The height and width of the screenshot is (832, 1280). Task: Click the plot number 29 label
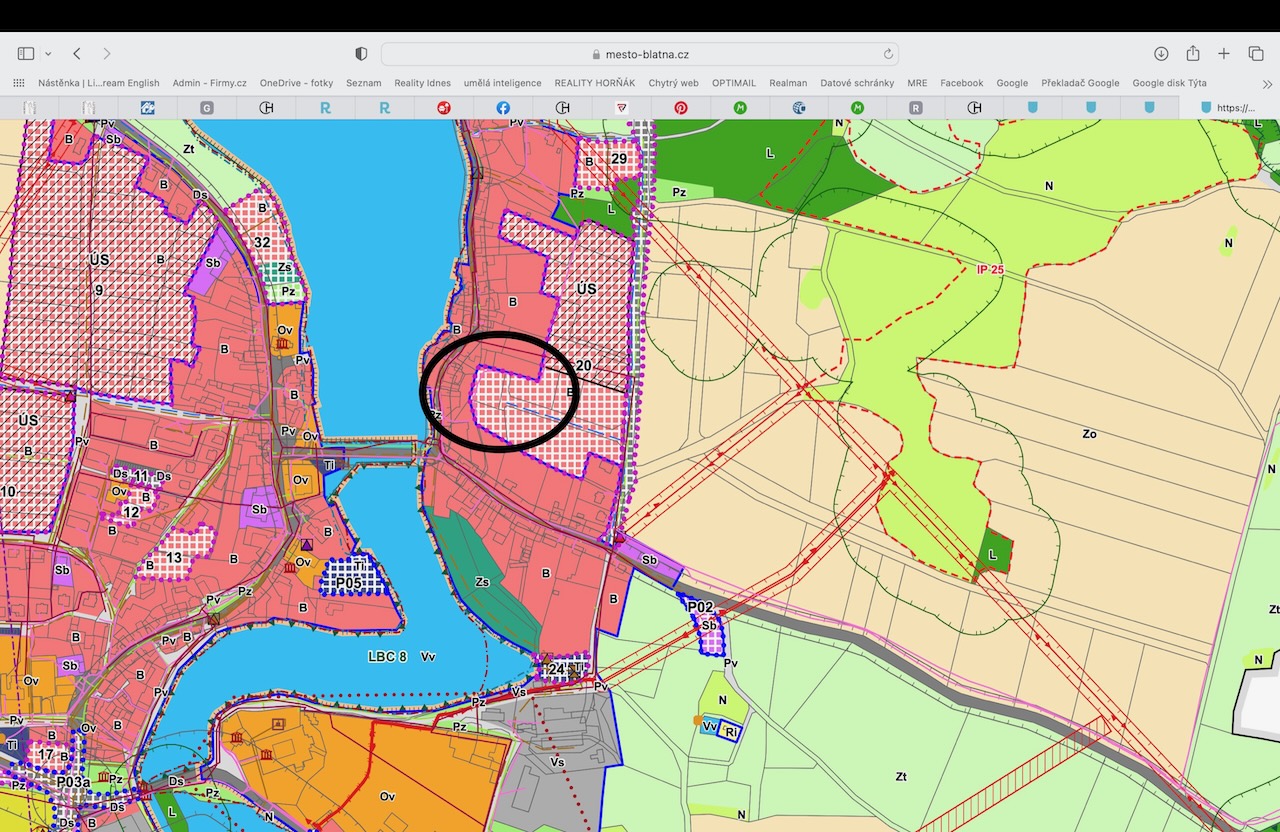tap(619, 159)
